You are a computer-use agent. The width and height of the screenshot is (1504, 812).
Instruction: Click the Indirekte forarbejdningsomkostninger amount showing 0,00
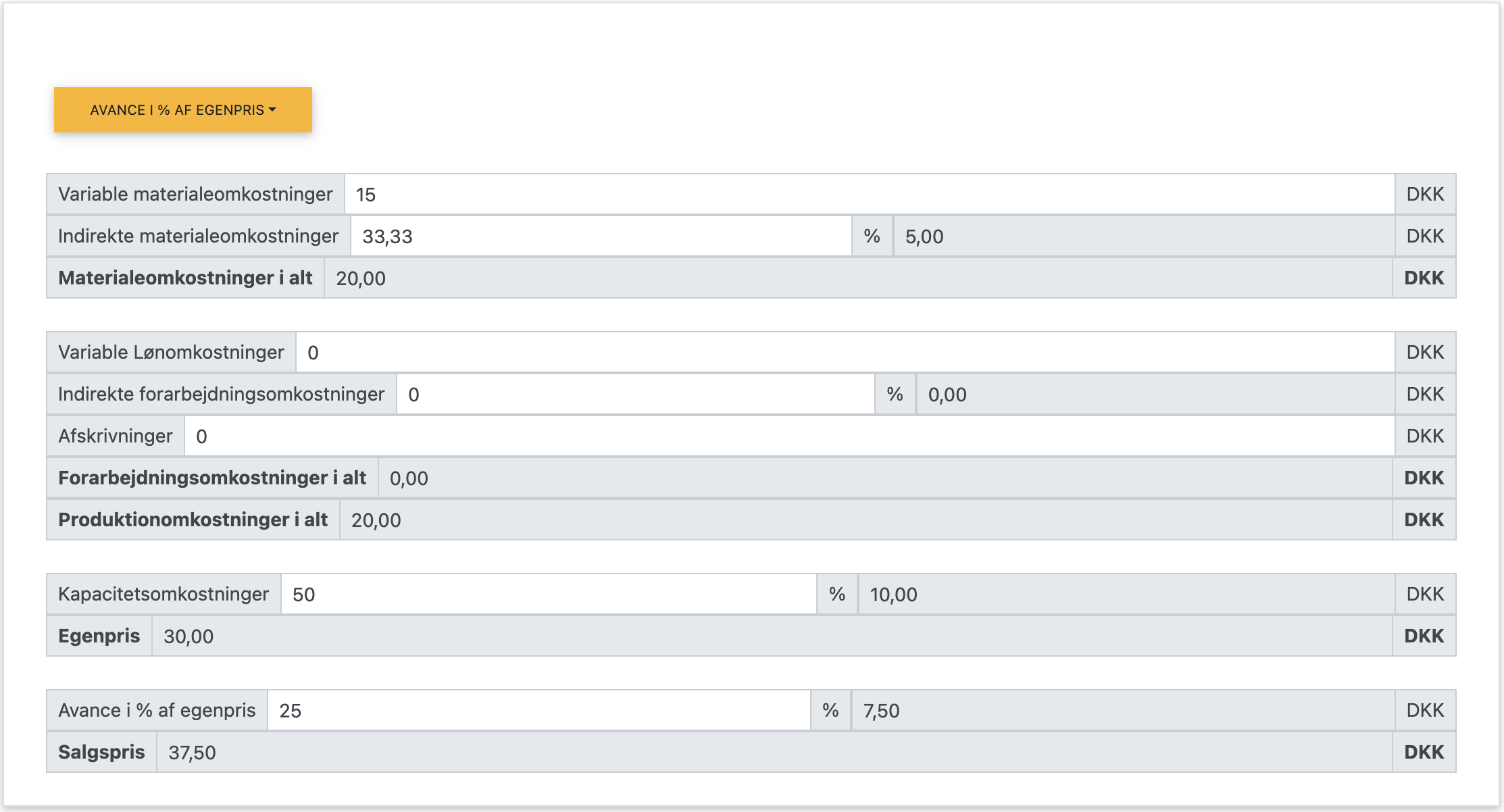pyautogui.click(x=1155, y=395)
